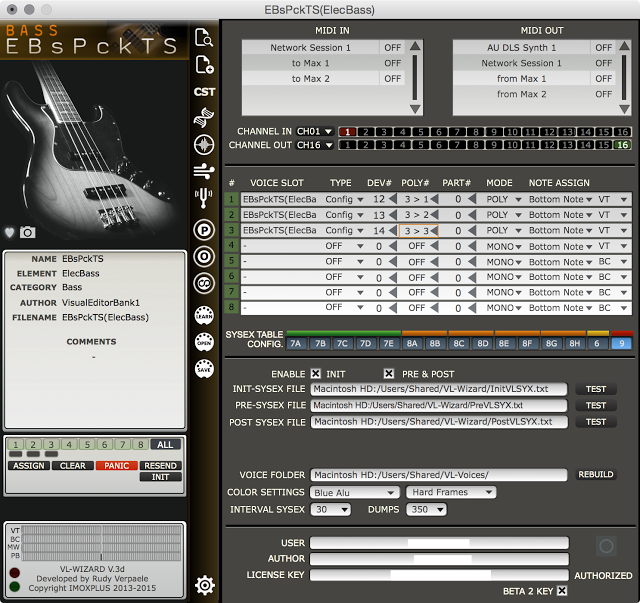
Task: Click the INIT-SYSEX FILE path field
Action: [438, 390]
